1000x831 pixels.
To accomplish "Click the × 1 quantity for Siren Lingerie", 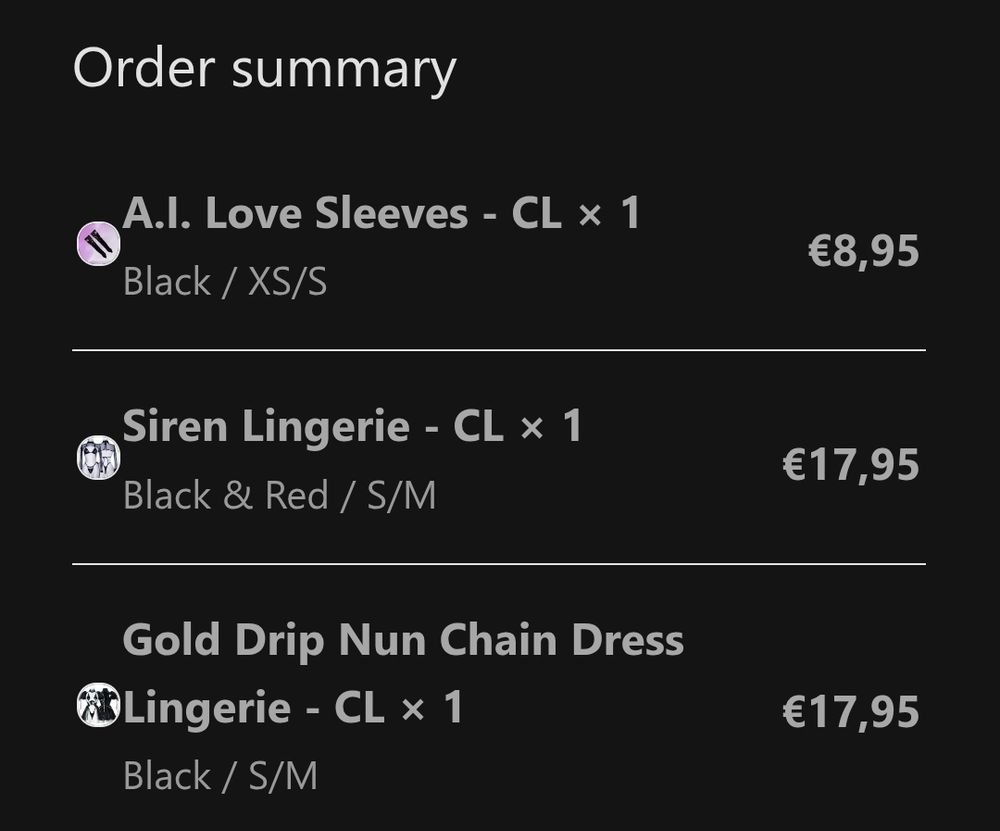I will point(550,427).
